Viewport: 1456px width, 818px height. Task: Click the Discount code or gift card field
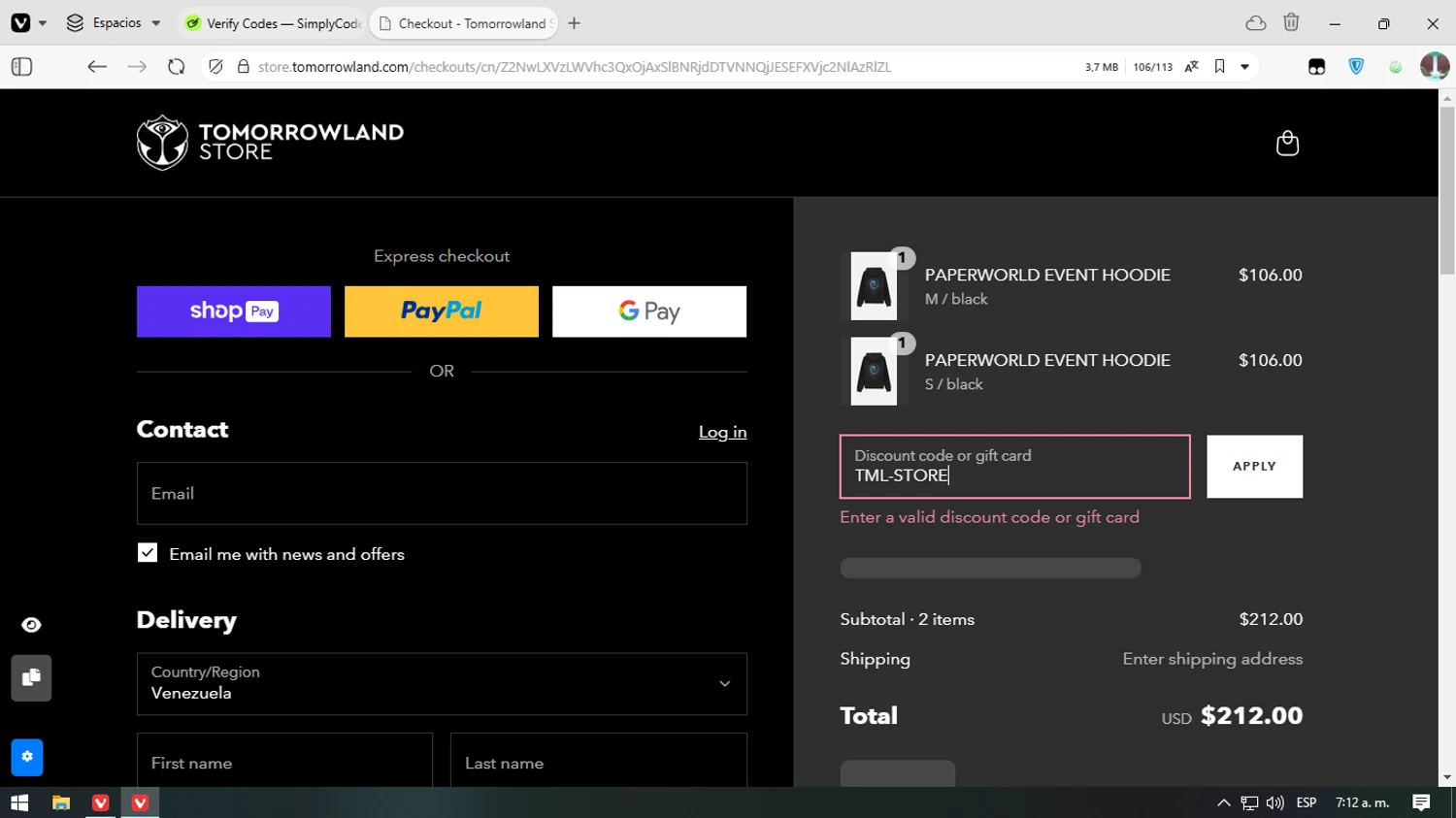[1015, 467]
